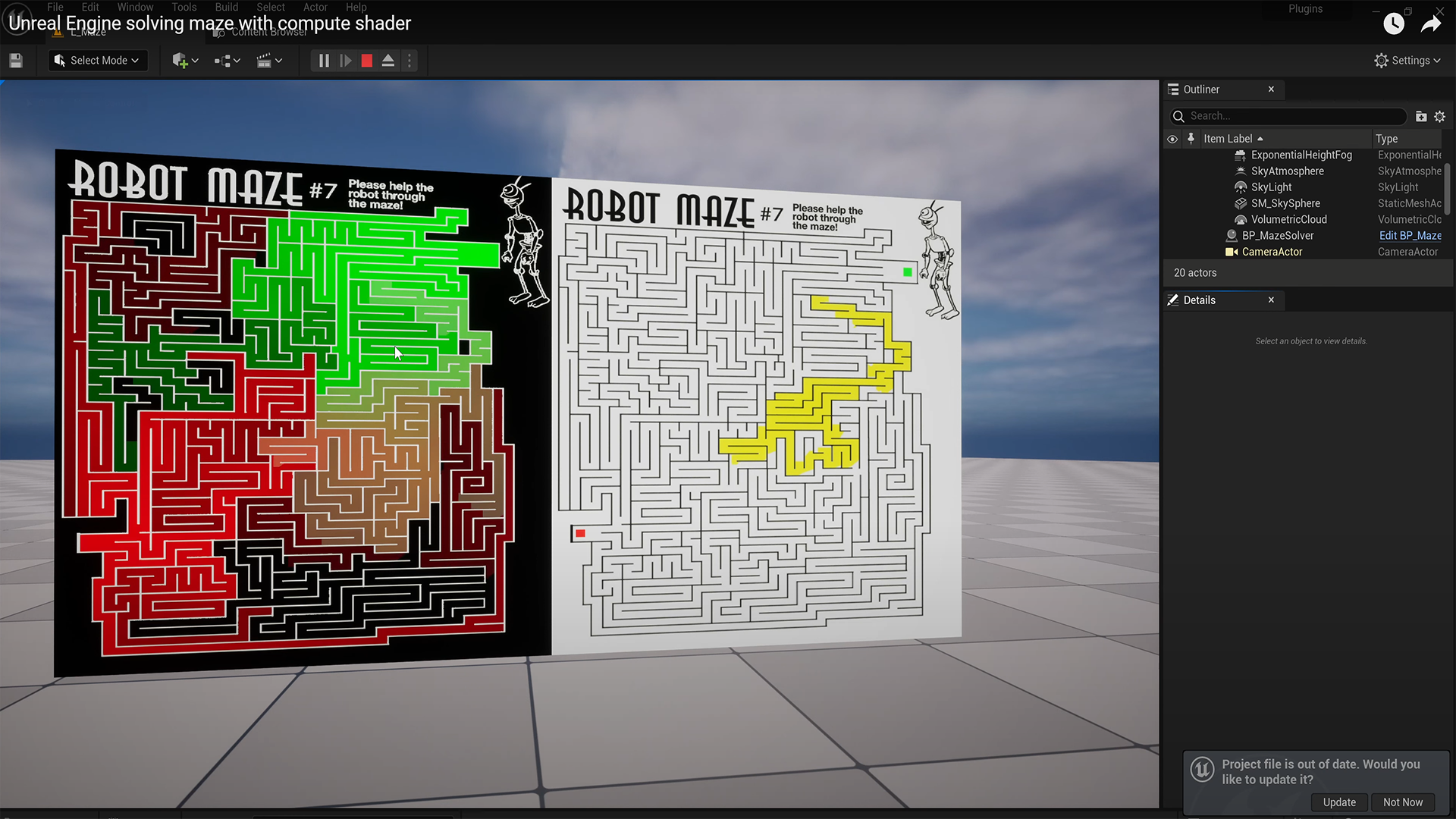Open the Select Mode dropdown
Screen dimensions: 1456x819
[97, 61]
